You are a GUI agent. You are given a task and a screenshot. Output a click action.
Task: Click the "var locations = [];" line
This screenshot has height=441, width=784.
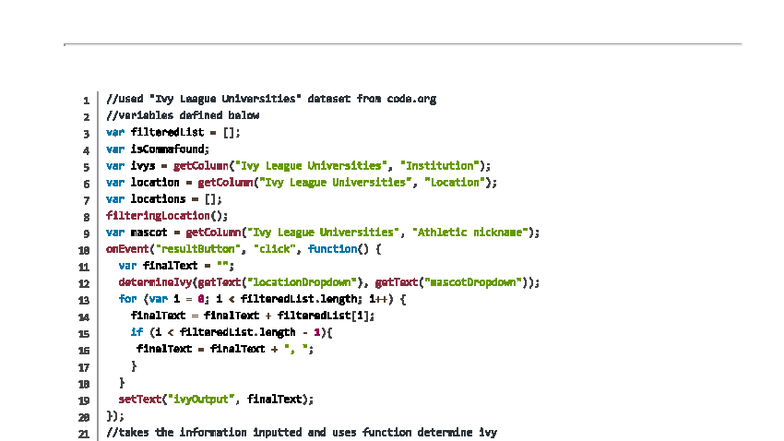pos(164,199)
